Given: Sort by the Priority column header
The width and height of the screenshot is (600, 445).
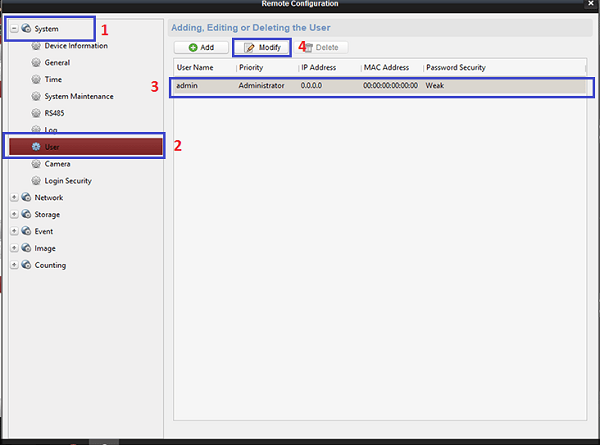Looking at the screenshot, I should tap(251, 68).
